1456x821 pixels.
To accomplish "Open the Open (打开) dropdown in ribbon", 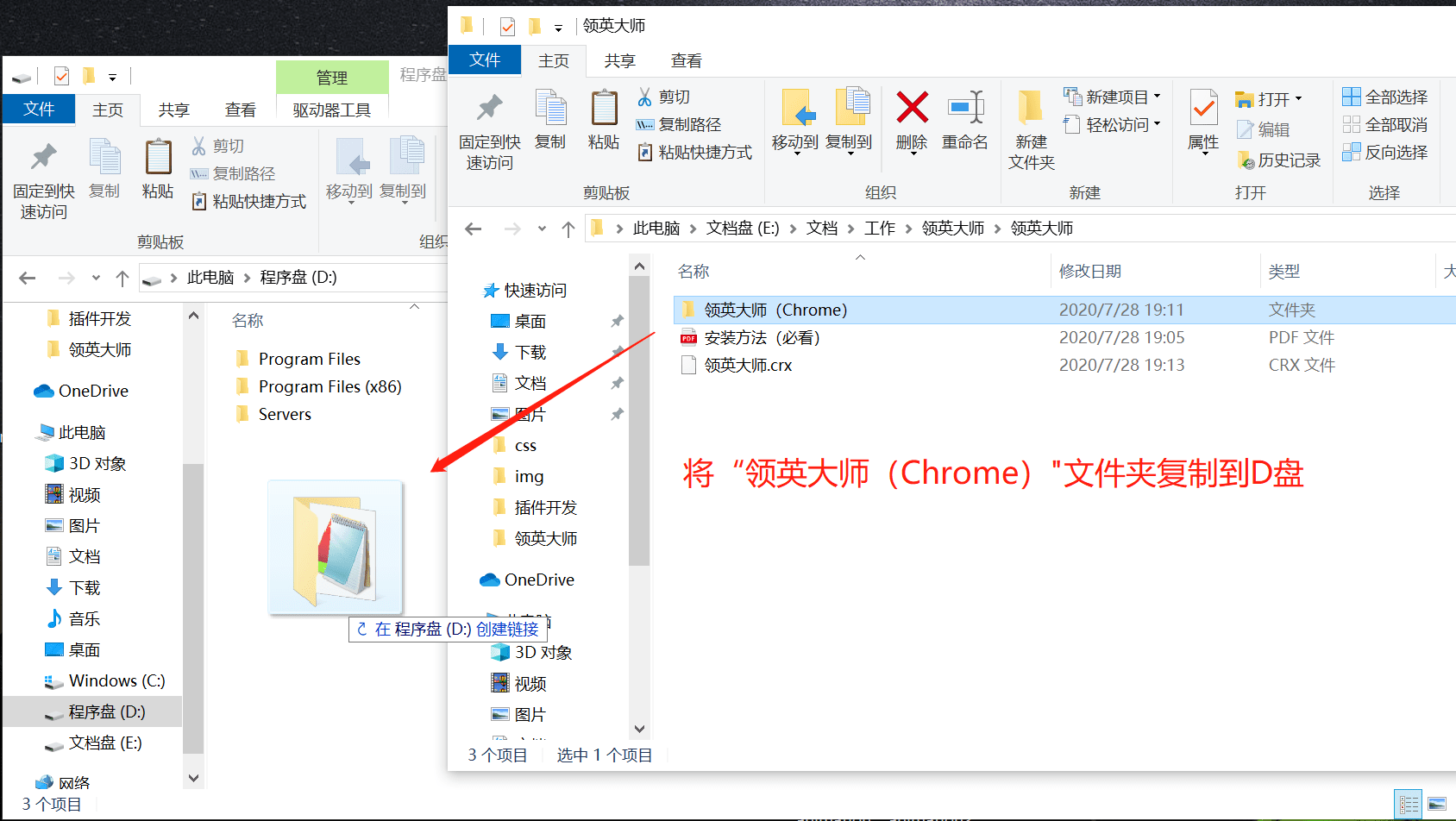I will tap(1269, 98).
